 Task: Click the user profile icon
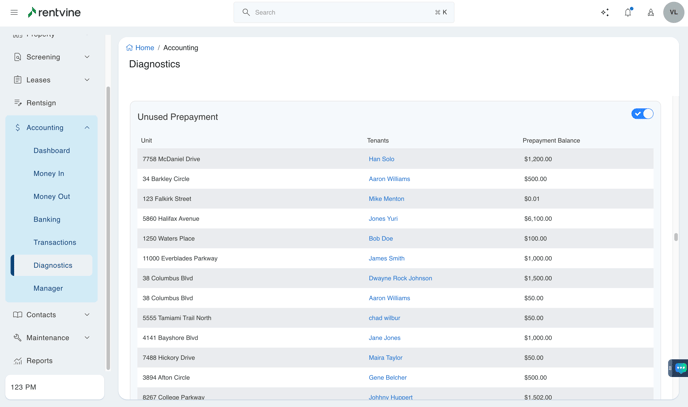[x=651, y=13]
